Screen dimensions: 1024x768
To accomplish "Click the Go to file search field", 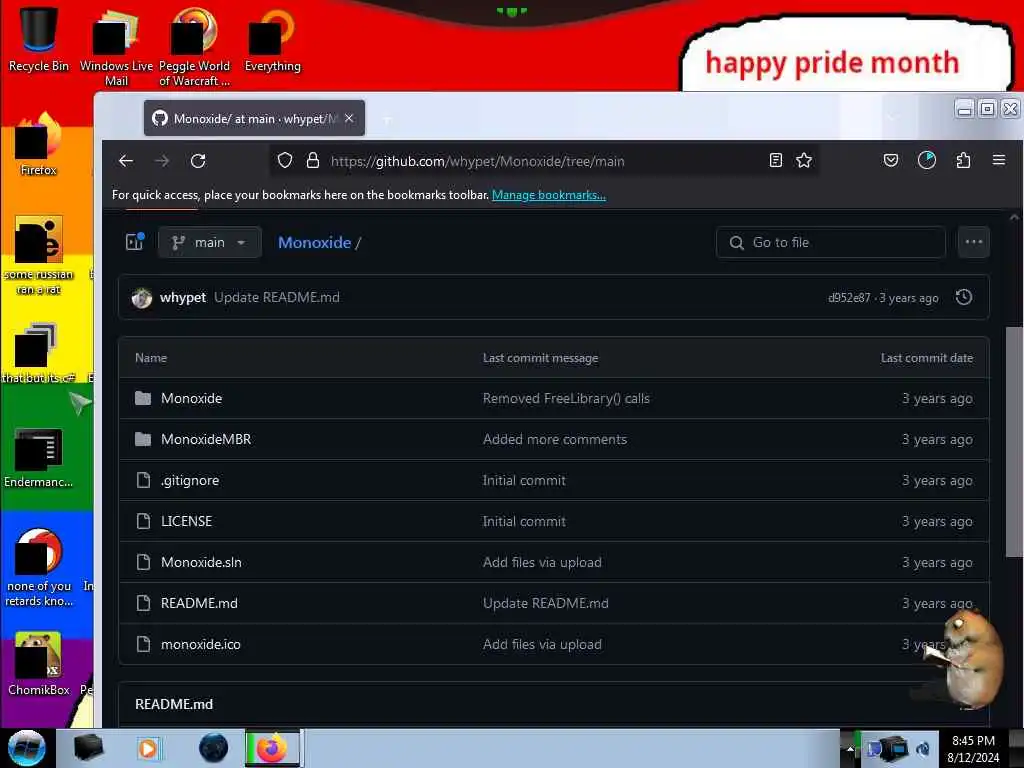I will click(831, 242).
